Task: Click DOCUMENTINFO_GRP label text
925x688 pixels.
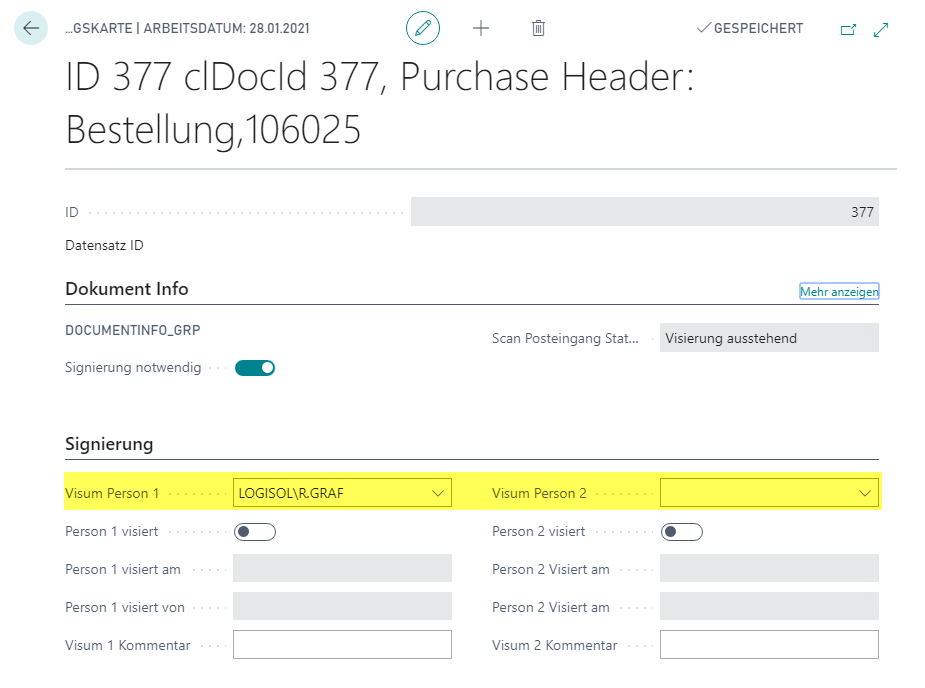Action: (x=133, y=330)
